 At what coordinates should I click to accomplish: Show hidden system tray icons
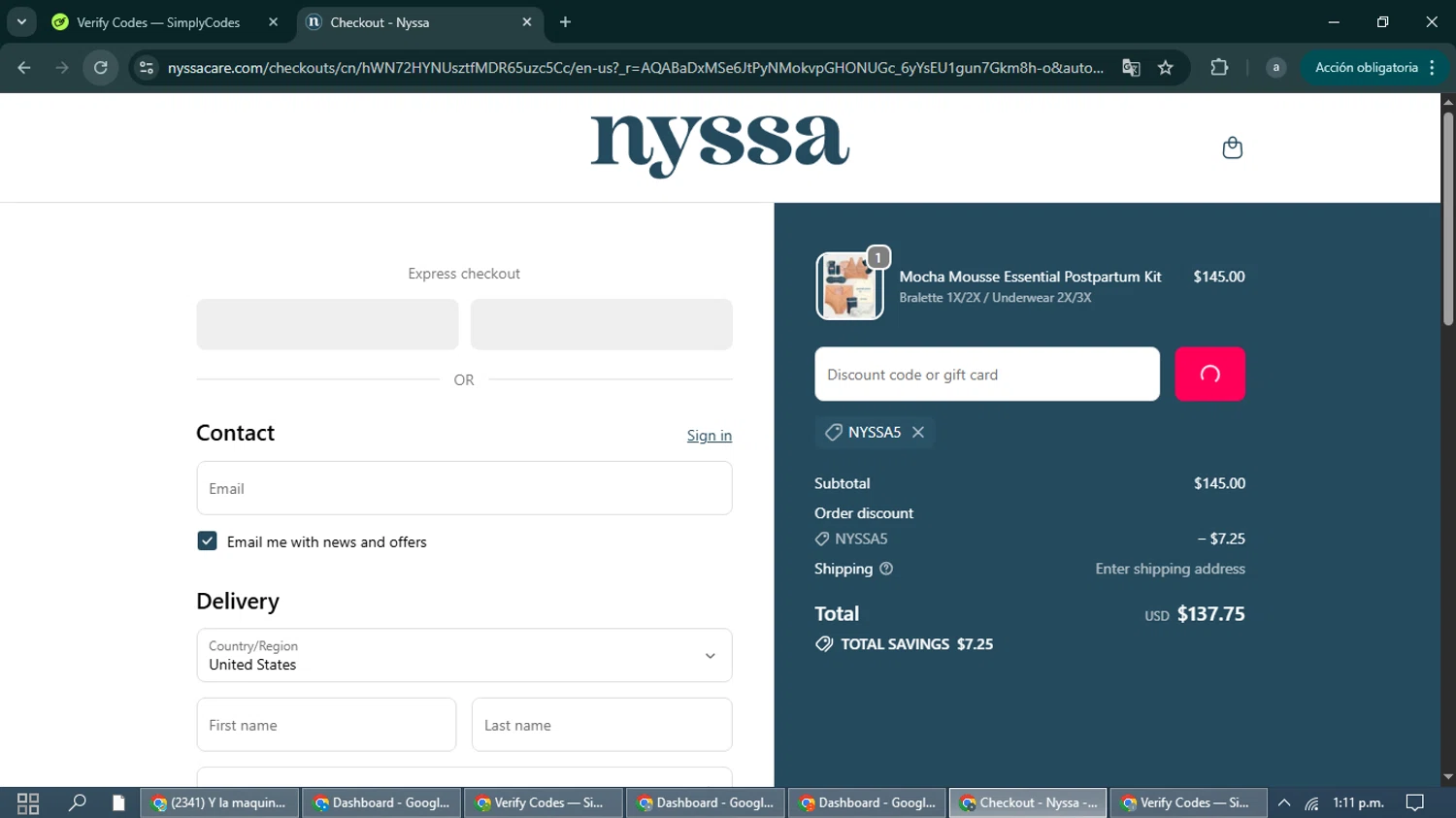tap(1284, 802)
